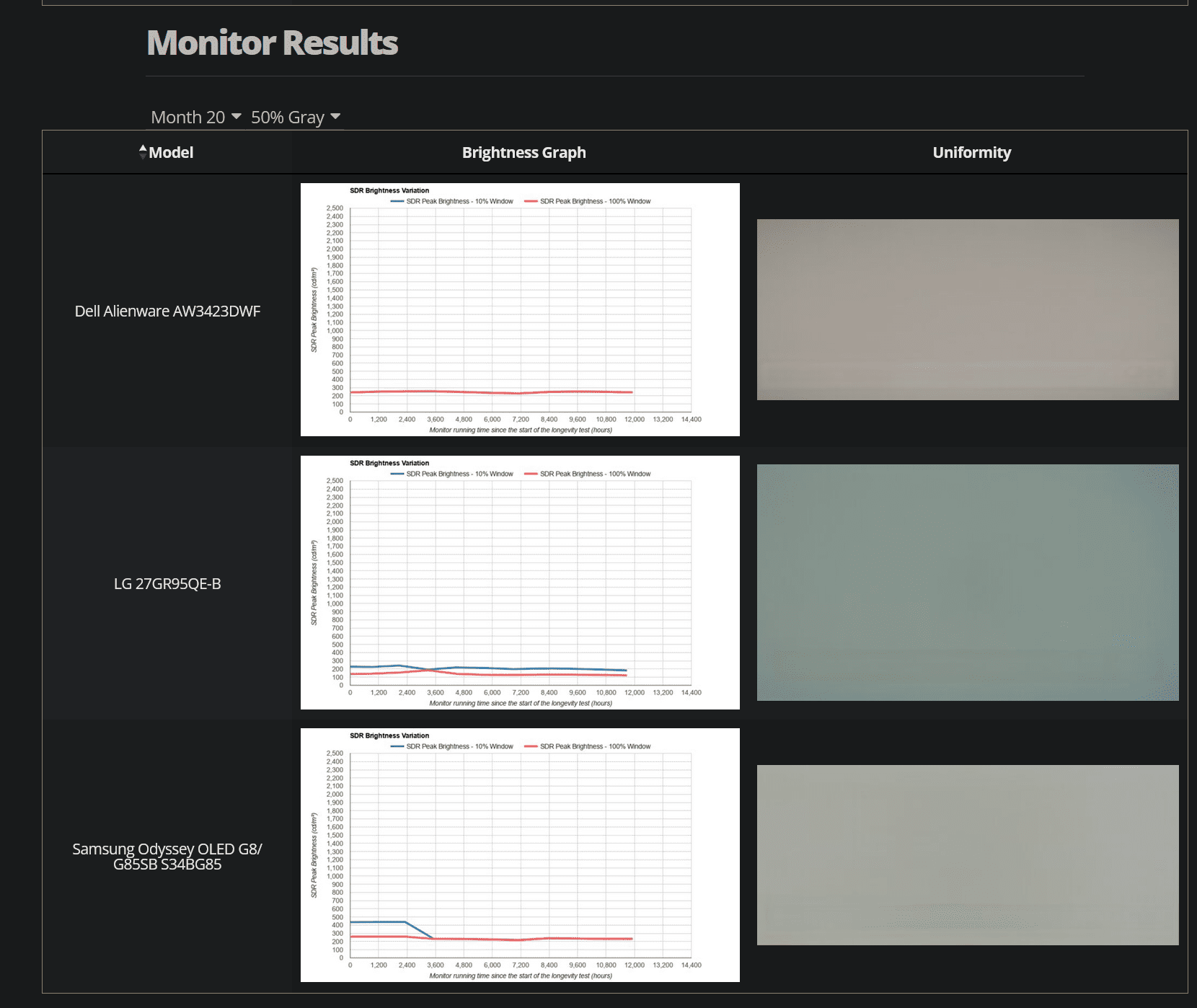The width and height of the screenshot is (1197, 1008).
Task: Enlarge Dell Alienware brightness graph
Action: pos(520,309)
